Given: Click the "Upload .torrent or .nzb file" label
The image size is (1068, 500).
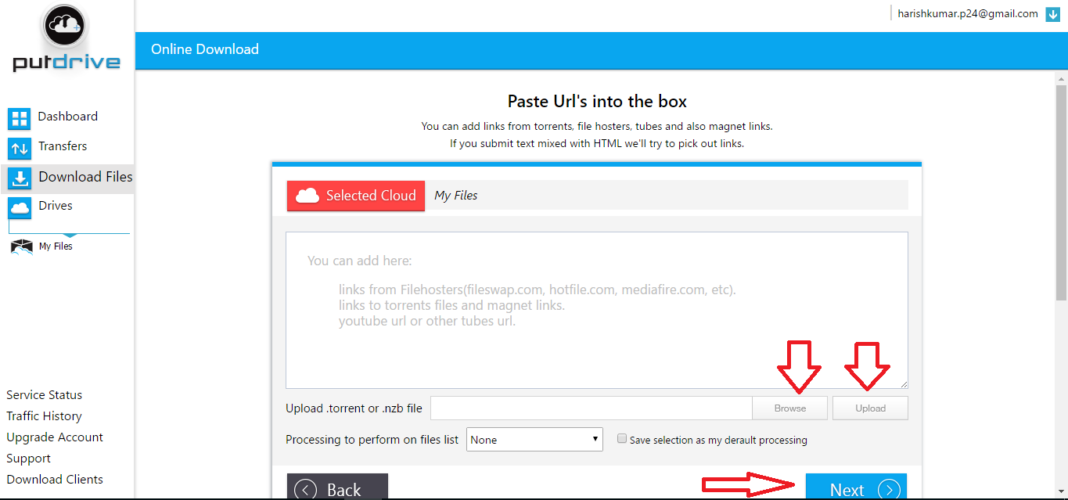Looking at the screenshot, I should [x=354, y=409].
